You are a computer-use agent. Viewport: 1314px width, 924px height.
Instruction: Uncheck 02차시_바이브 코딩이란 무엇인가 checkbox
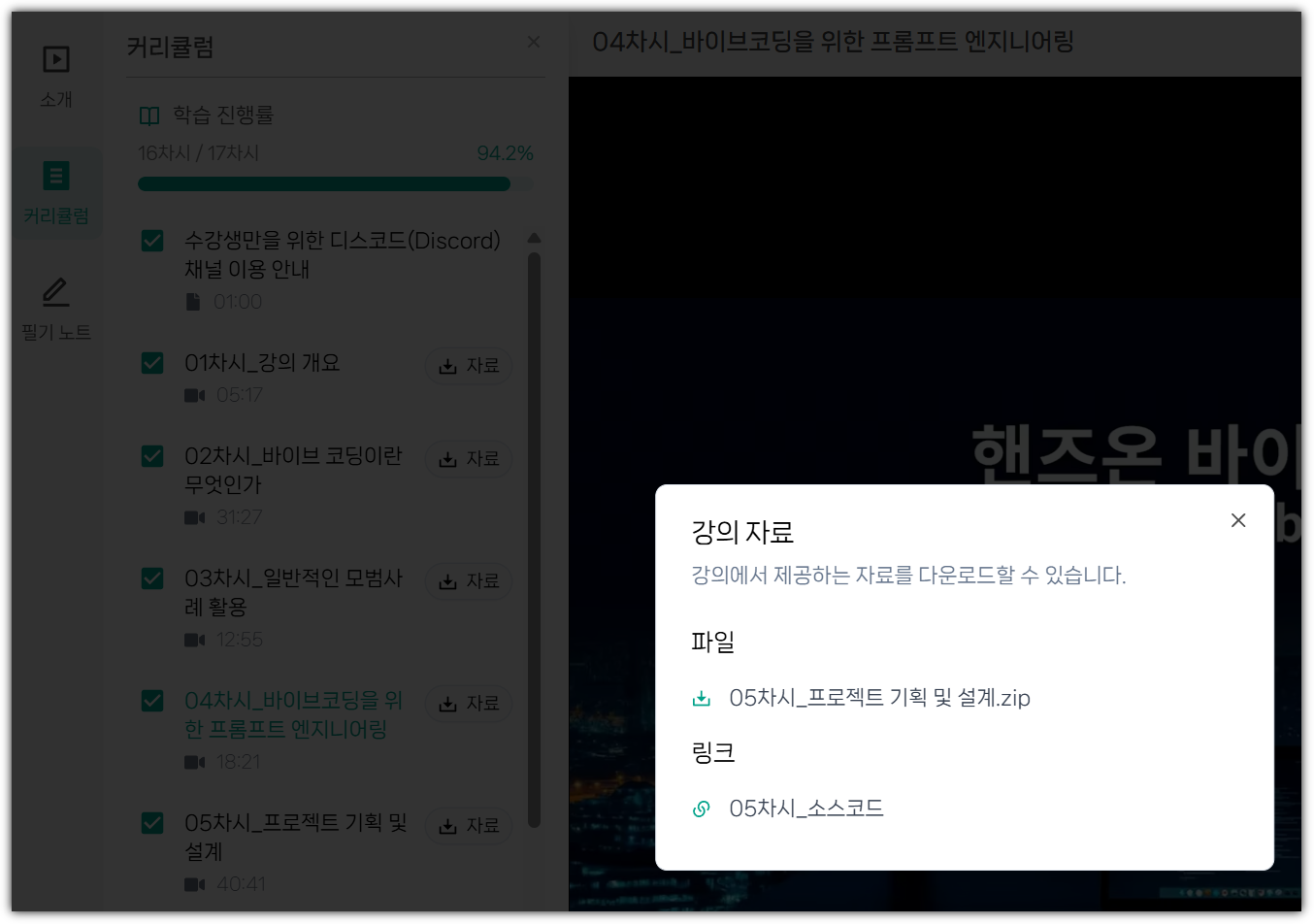coord(152,456)
